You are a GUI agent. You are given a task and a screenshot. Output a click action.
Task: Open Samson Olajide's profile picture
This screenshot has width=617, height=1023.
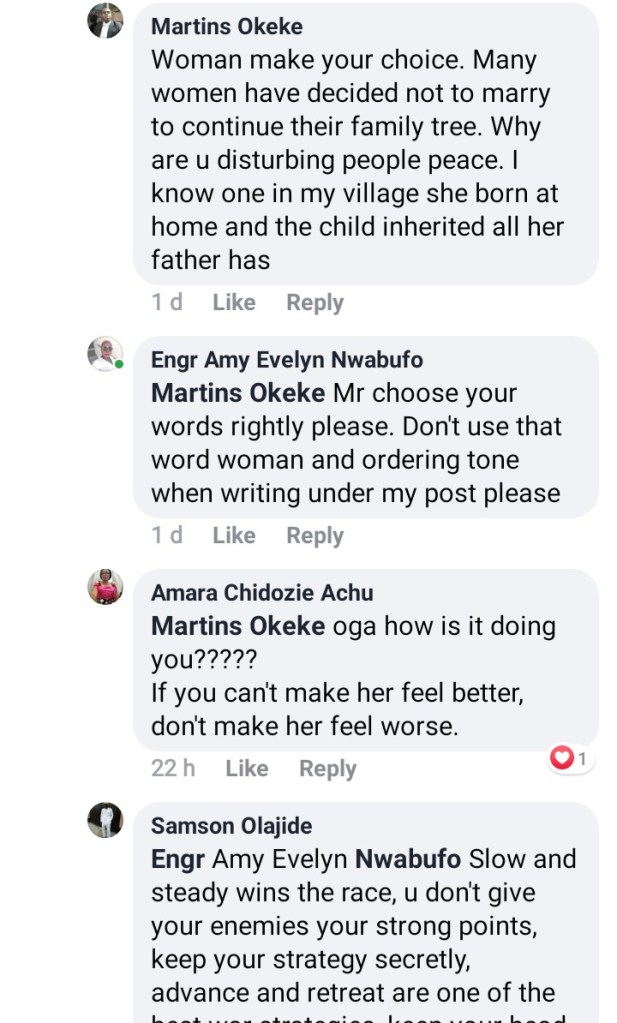point(105,820)
